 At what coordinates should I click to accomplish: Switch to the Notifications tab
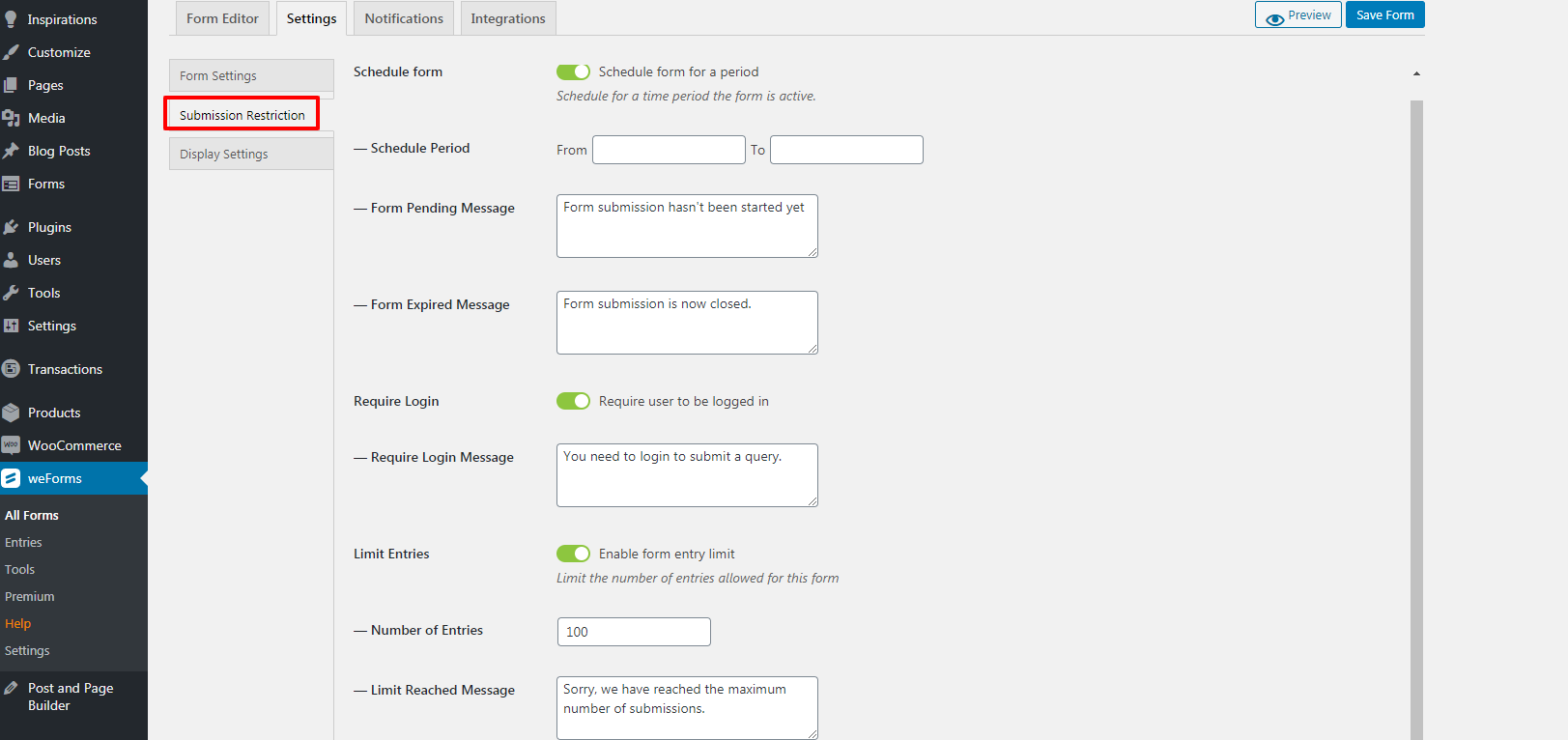pyautogui.click(x=404, y=18)
